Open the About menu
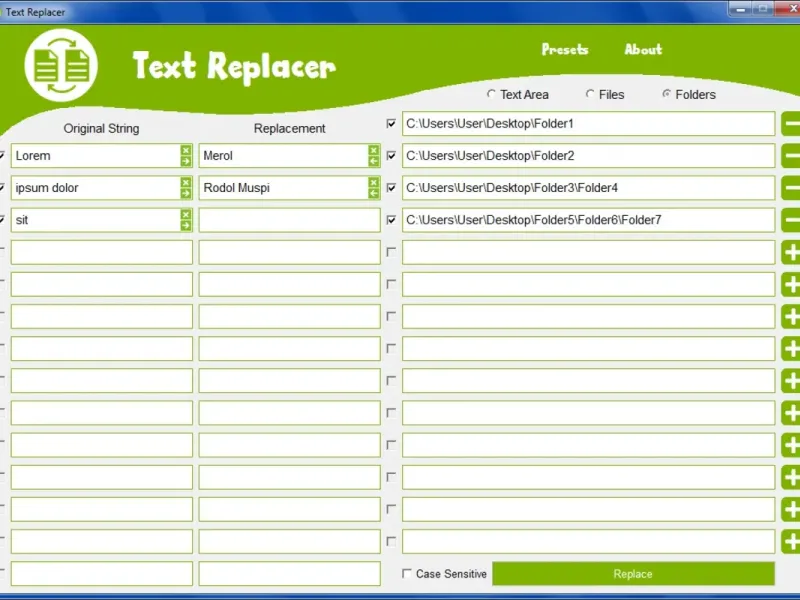The width and height of the screenshot is (800, 600). pyautogui.click(x=643, y=49)
